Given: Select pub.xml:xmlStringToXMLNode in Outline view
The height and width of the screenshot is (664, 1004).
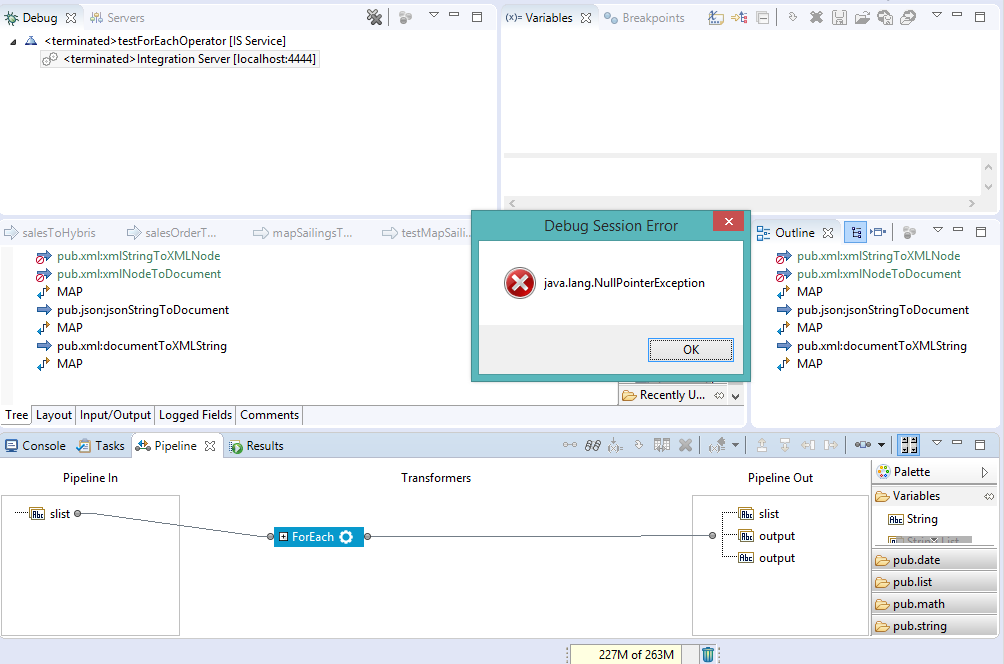Looking at the screenshot, I should pyautogui.click(x=878, y=256).
